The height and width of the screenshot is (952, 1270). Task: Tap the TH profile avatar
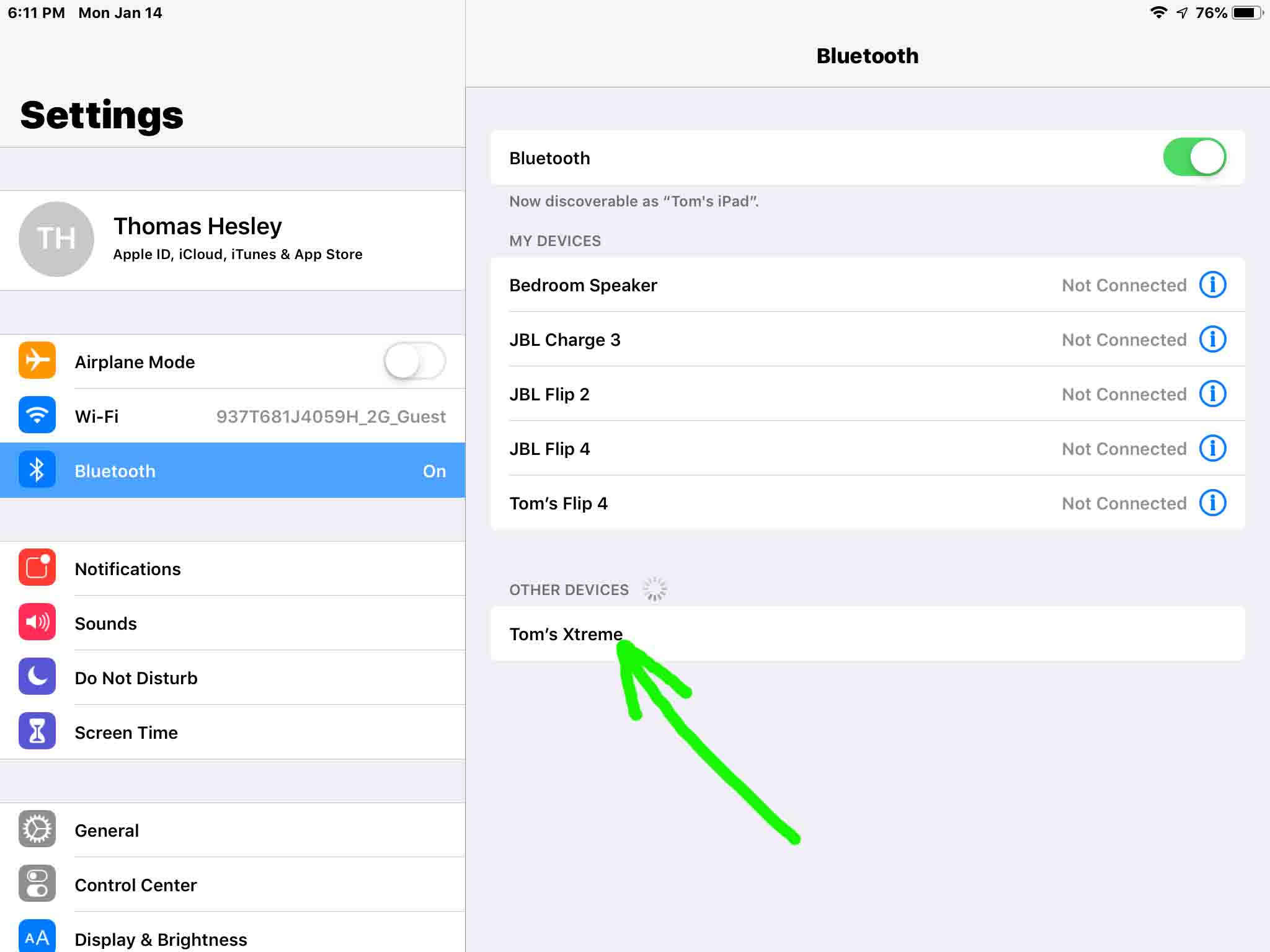[56, 239]
